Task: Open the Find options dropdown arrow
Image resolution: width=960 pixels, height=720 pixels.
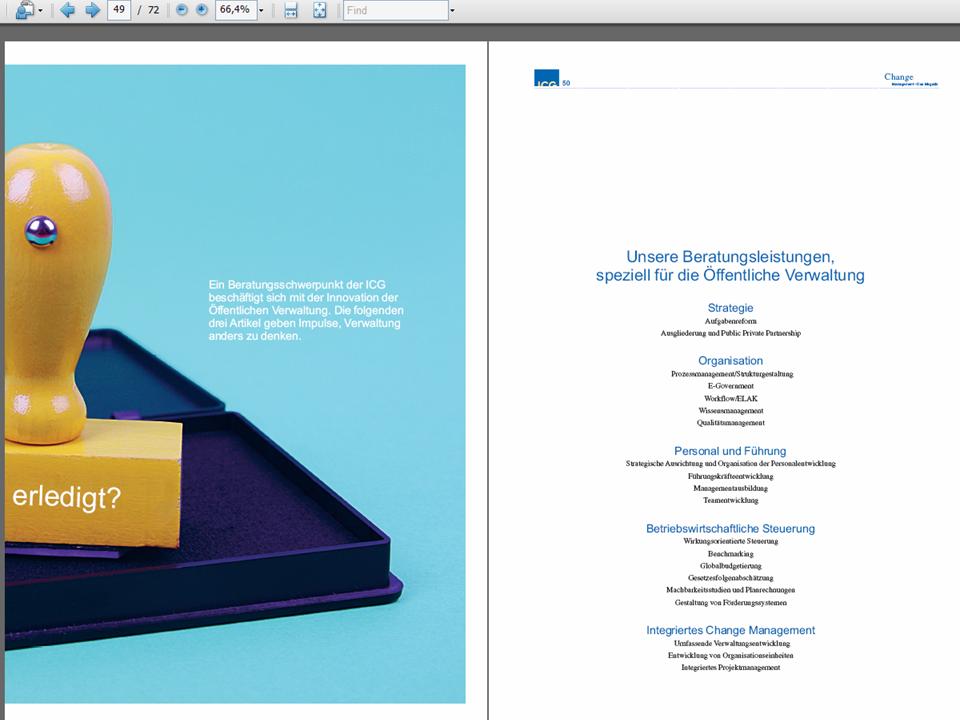Action: click(452, 11)
